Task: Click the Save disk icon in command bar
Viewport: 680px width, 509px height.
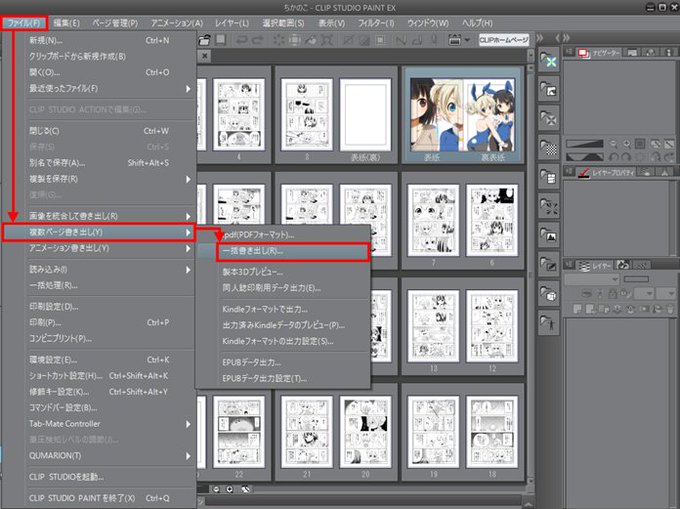Action: pos(221,40)
